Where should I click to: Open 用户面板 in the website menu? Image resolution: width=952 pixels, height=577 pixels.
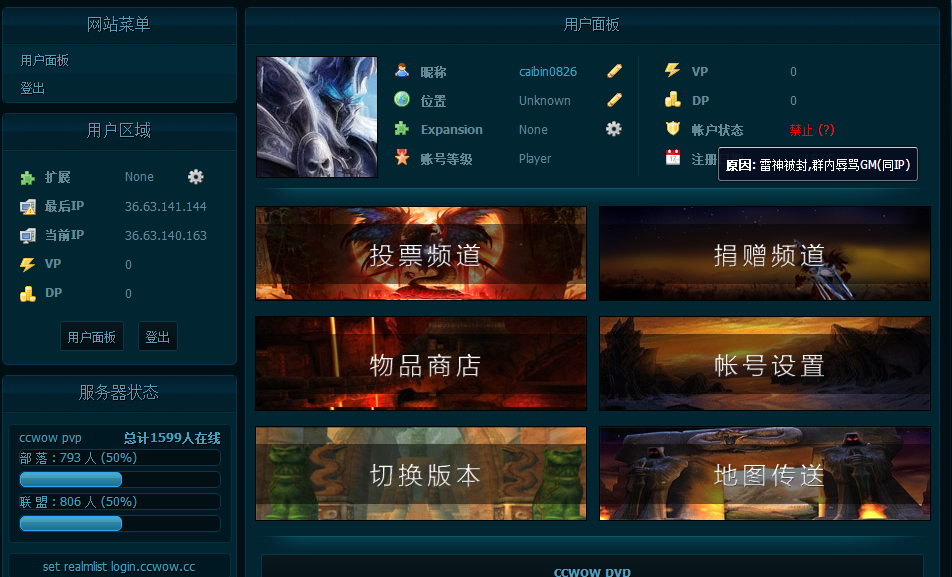point(45,61)
